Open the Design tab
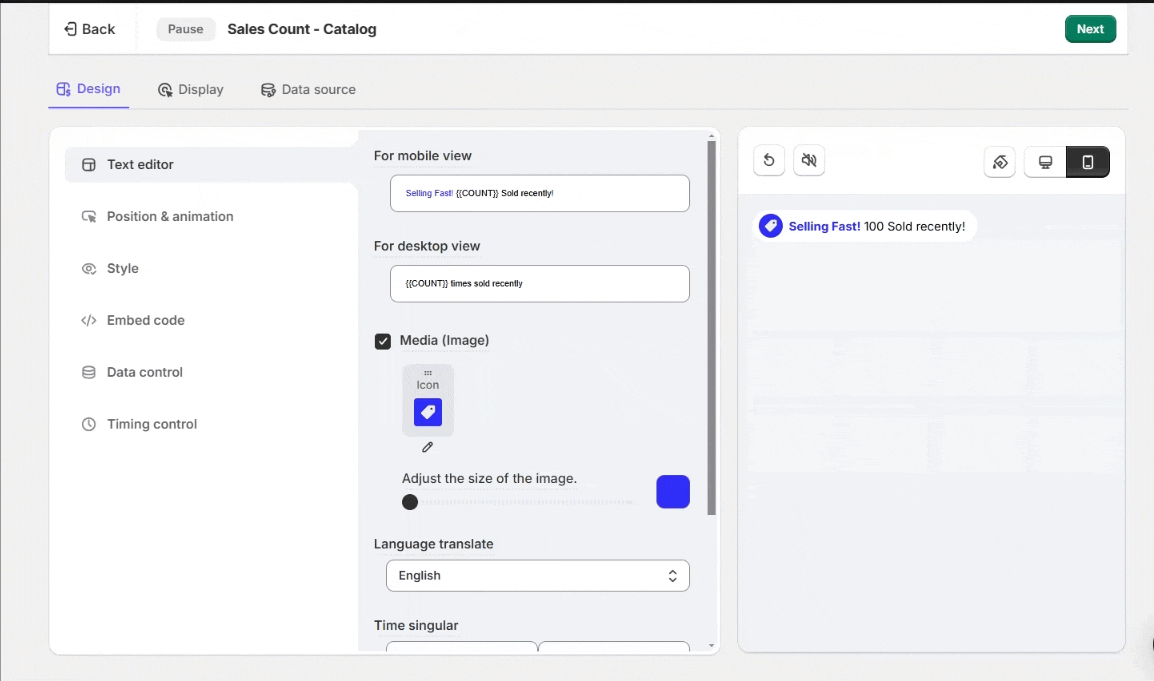 click(89, 89)
